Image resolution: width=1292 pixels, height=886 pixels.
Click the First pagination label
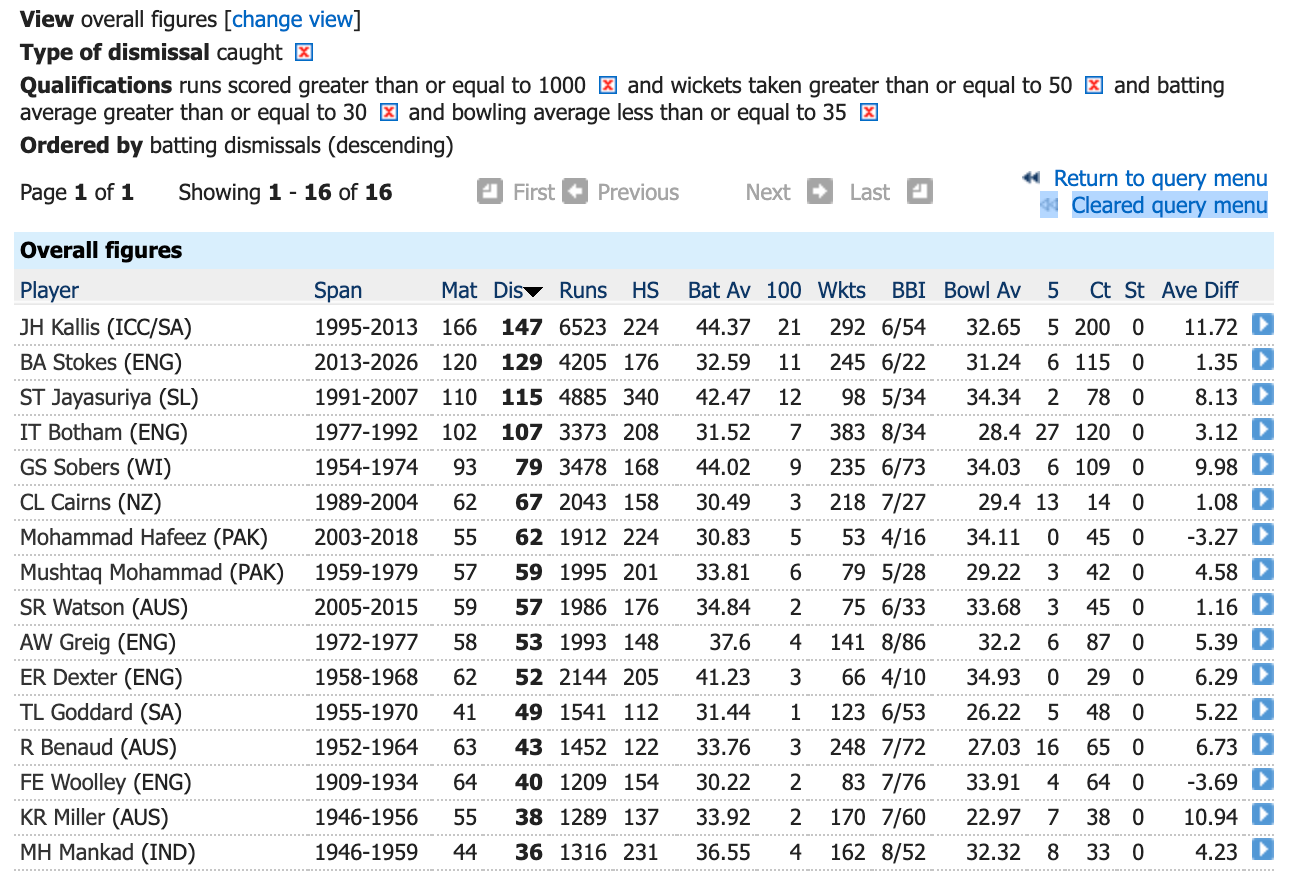coord(533,192)
